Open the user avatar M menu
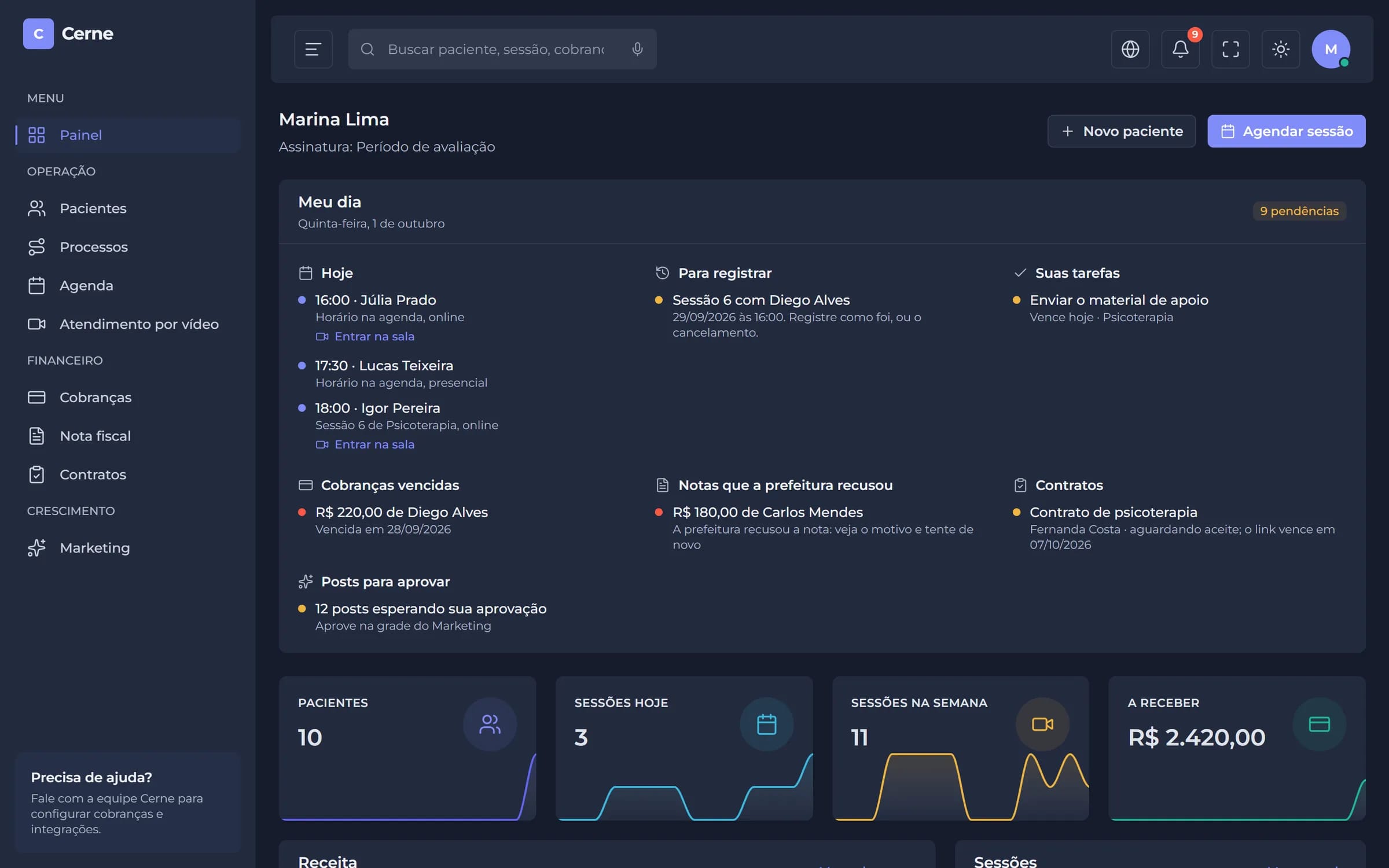This screenshot has width=1389, height=868. (x=1331, y=49)
